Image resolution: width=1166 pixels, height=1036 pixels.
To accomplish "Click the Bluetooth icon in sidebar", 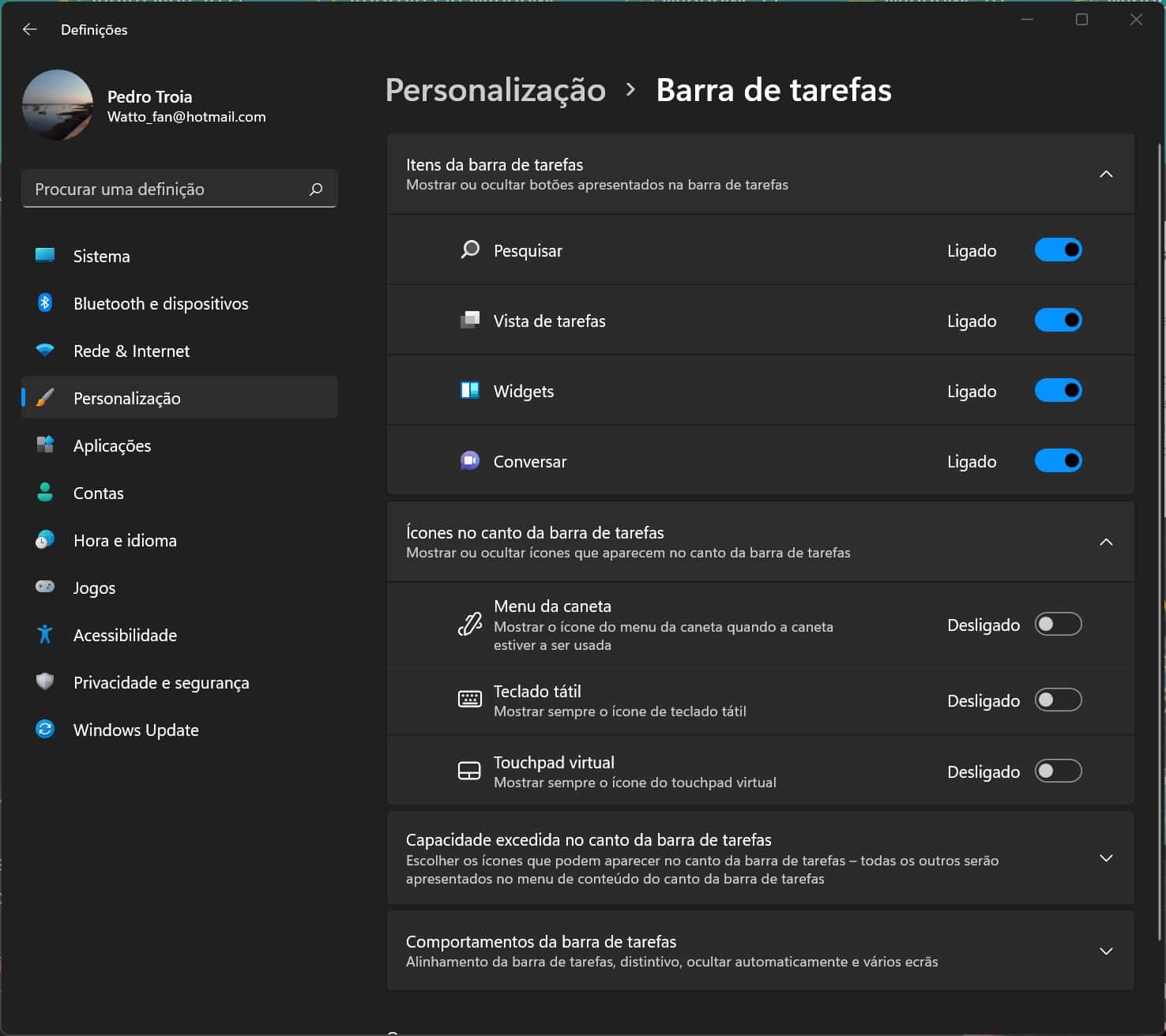I will pos(45,302).
